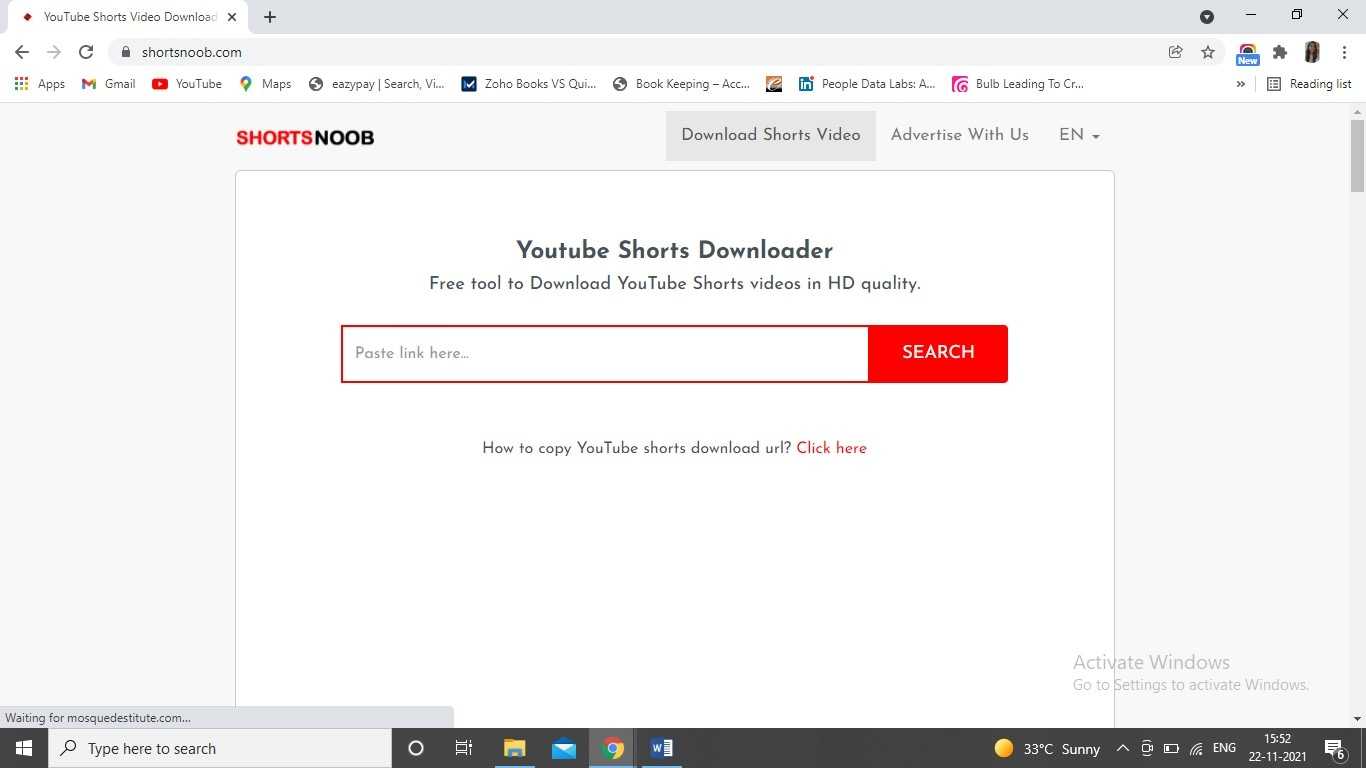Open the YouTube bookmark
The width and height of the screenshot is (1366, 768).
pyautogui.click(x=187, y=84)
